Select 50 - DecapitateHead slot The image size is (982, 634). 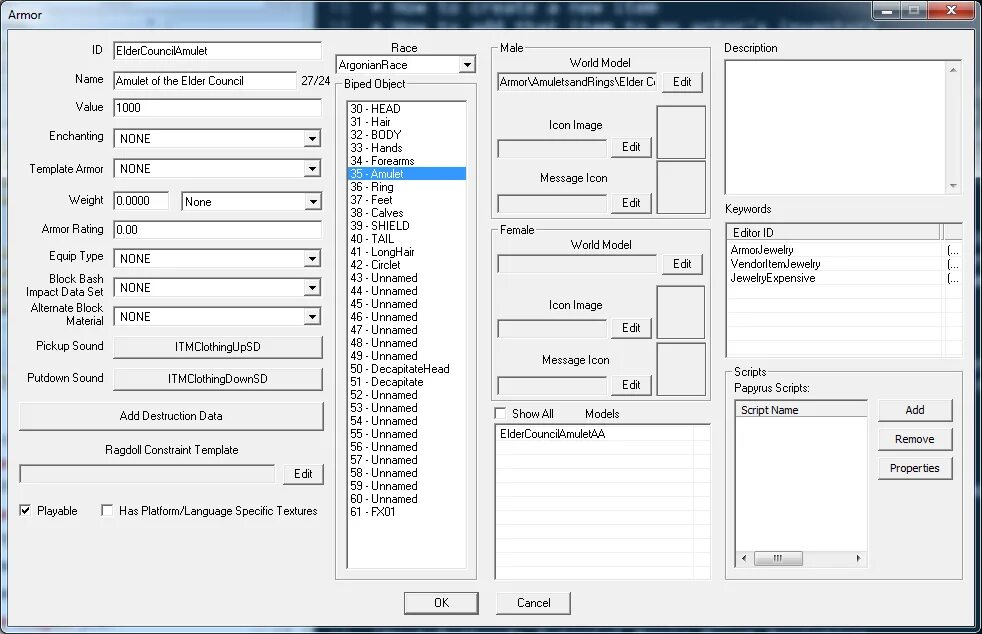(406, 369)
